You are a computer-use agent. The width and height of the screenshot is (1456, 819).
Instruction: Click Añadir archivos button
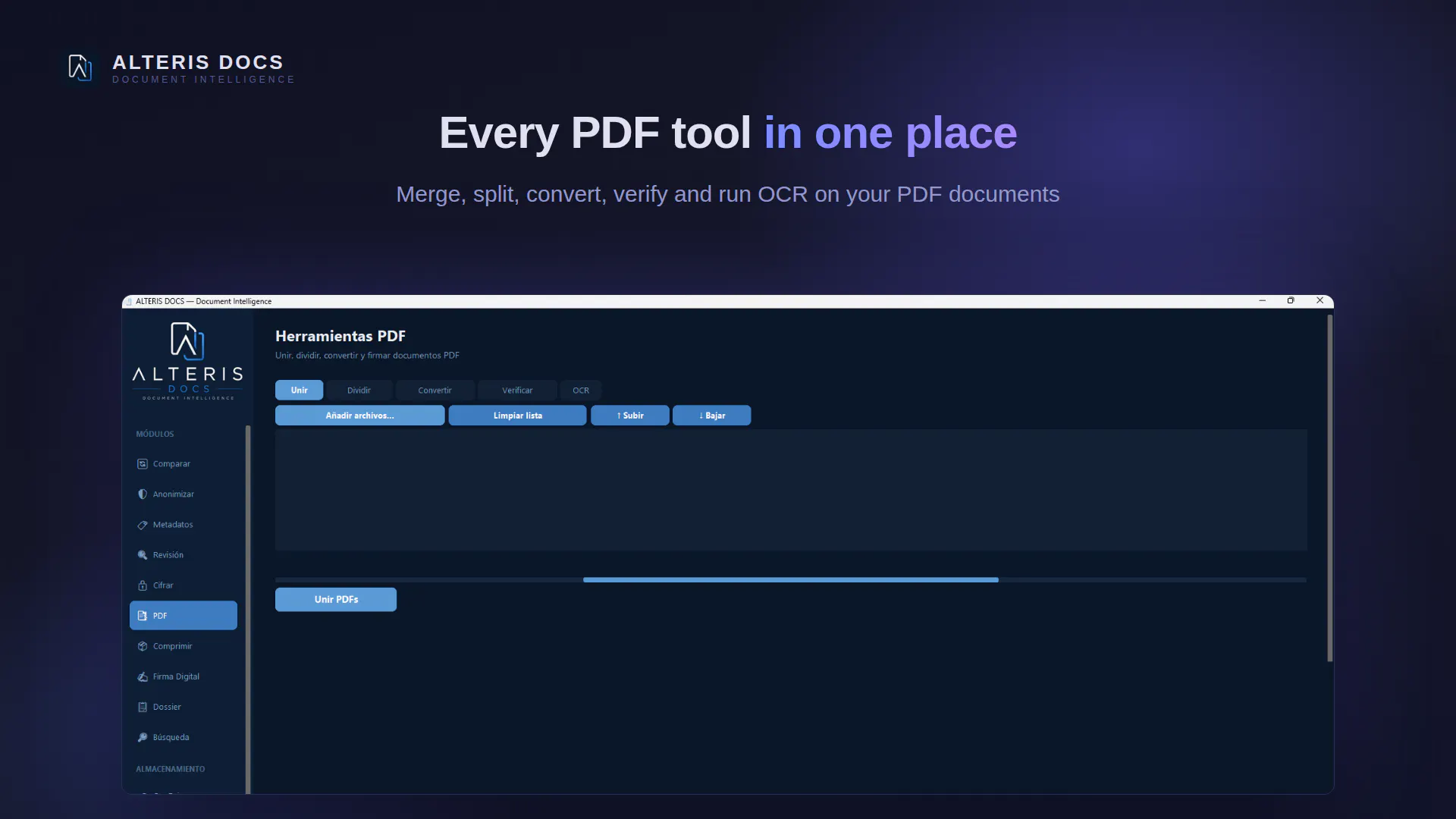pos(359,416)
